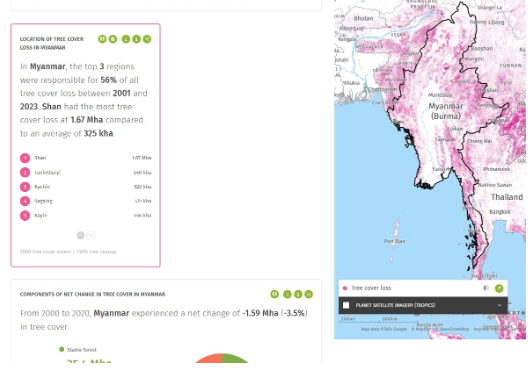Click map icon on Components of net change widget
This screenshot has height=371, width=528.
pyautogui.click(x=274, y=294)
